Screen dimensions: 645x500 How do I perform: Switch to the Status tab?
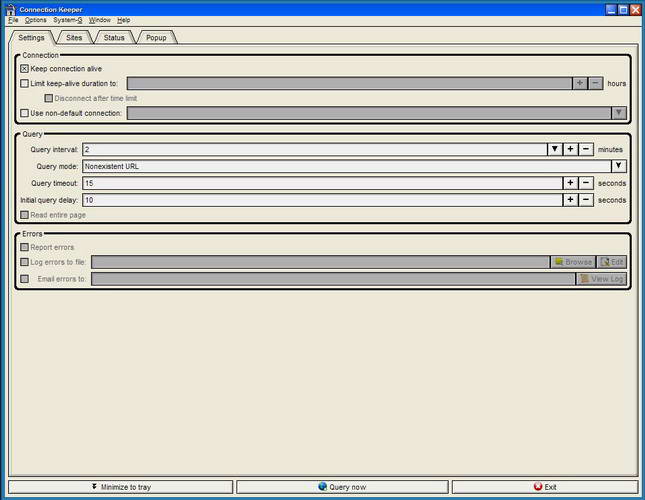point(114,37)
